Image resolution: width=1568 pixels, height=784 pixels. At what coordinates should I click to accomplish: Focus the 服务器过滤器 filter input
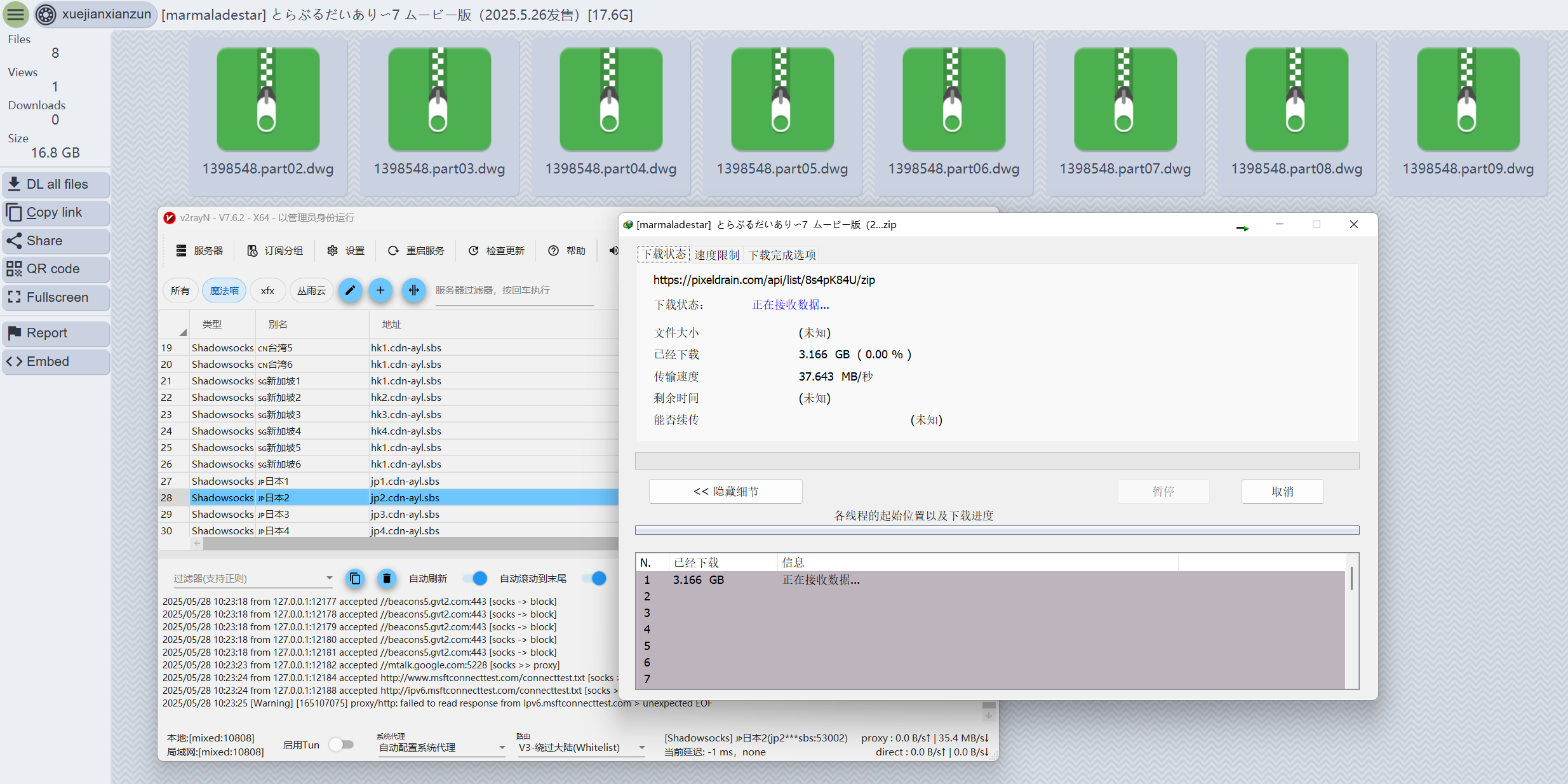(x=514, y=291)
